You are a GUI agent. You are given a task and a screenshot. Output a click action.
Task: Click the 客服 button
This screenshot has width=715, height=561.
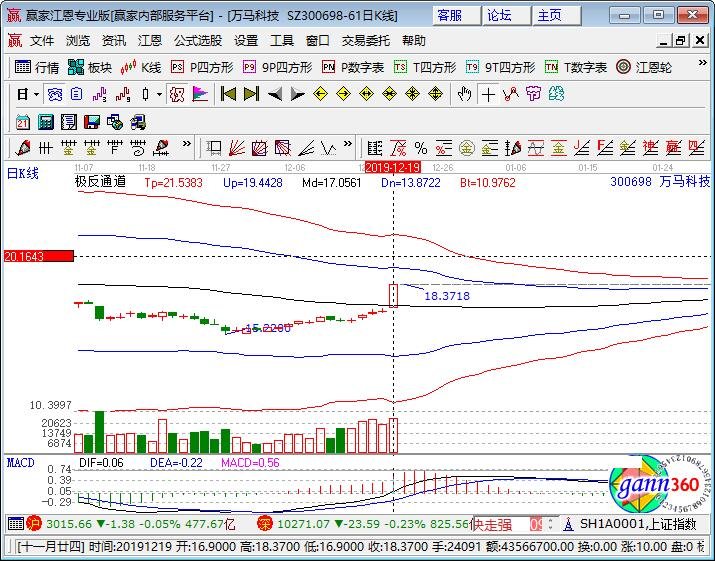click(x=457, y=16)
